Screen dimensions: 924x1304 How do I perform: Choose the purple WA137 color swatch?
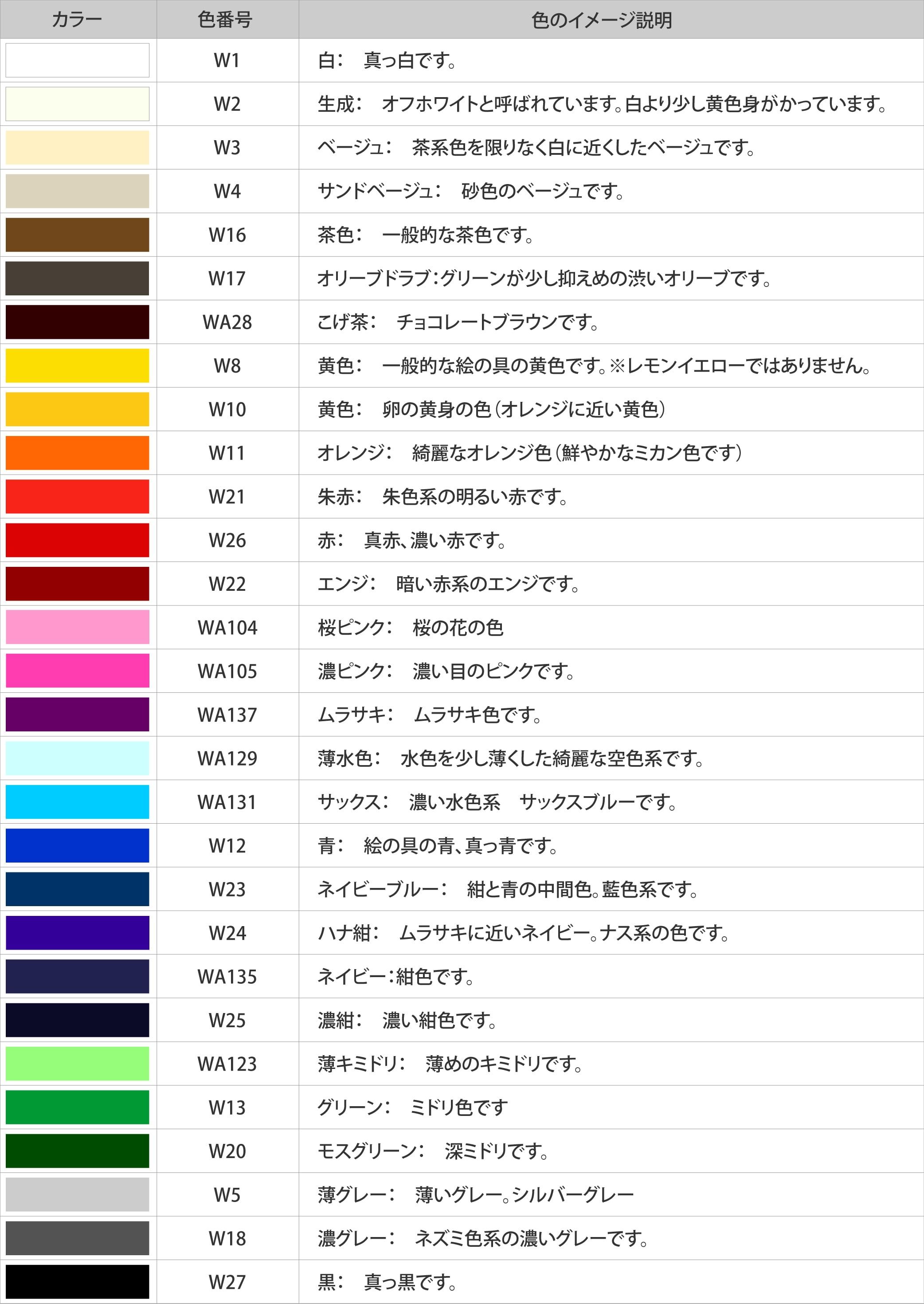click(78, 715)
